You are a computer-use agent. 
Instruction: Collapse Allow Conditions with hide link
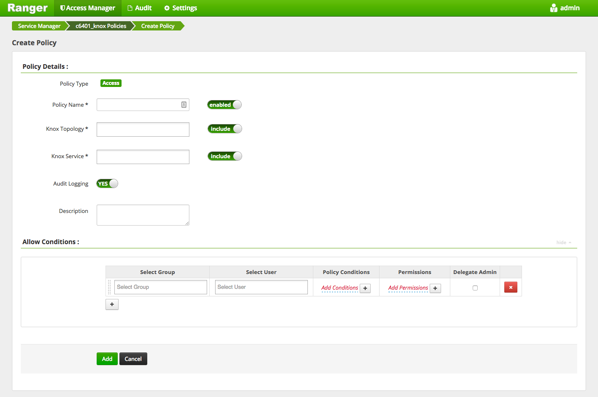click(x=564, y=242)
